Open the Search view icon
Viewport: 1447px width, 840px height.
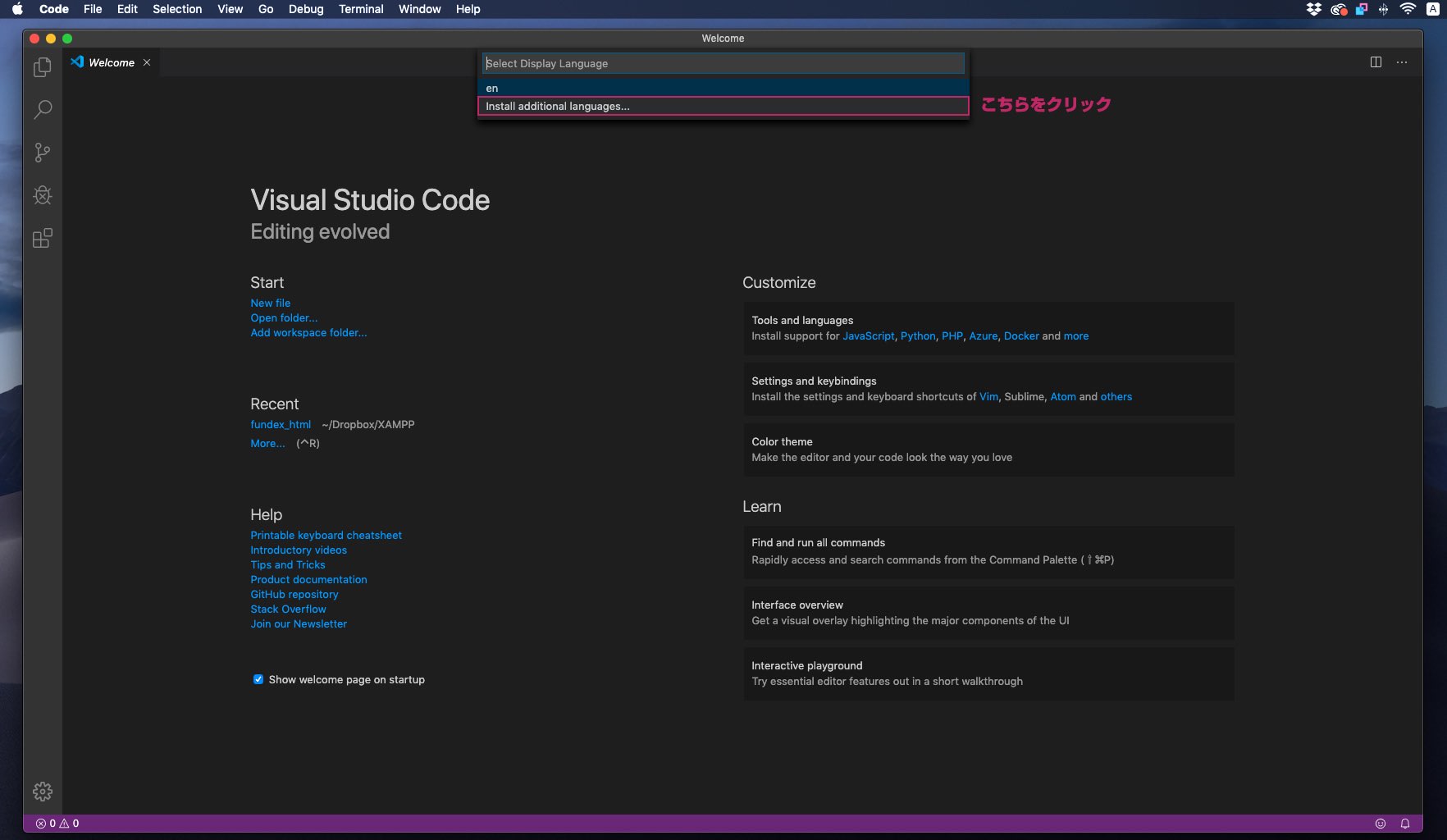[x=43, y=109]
